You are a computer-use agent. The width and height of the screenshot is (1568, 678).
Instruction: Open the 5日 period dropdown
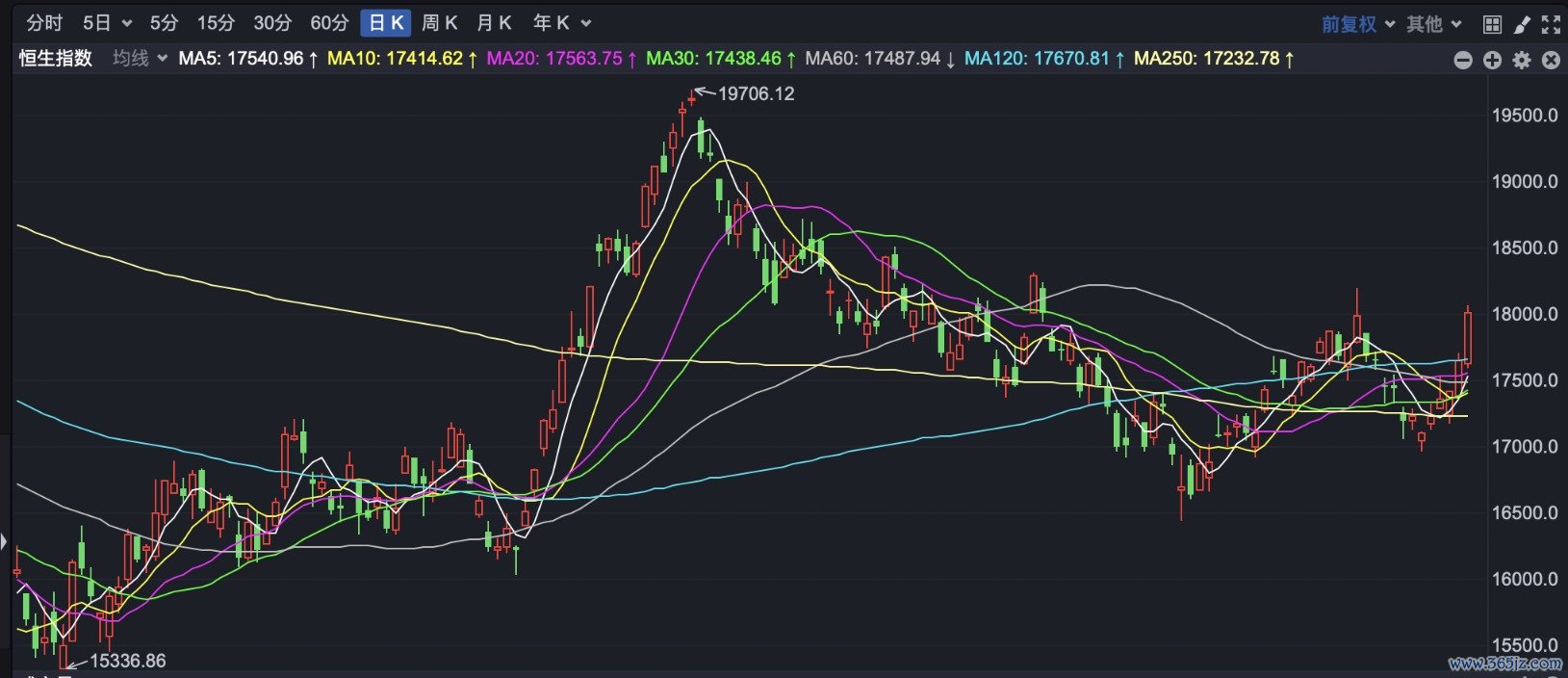tap(107, 23)
